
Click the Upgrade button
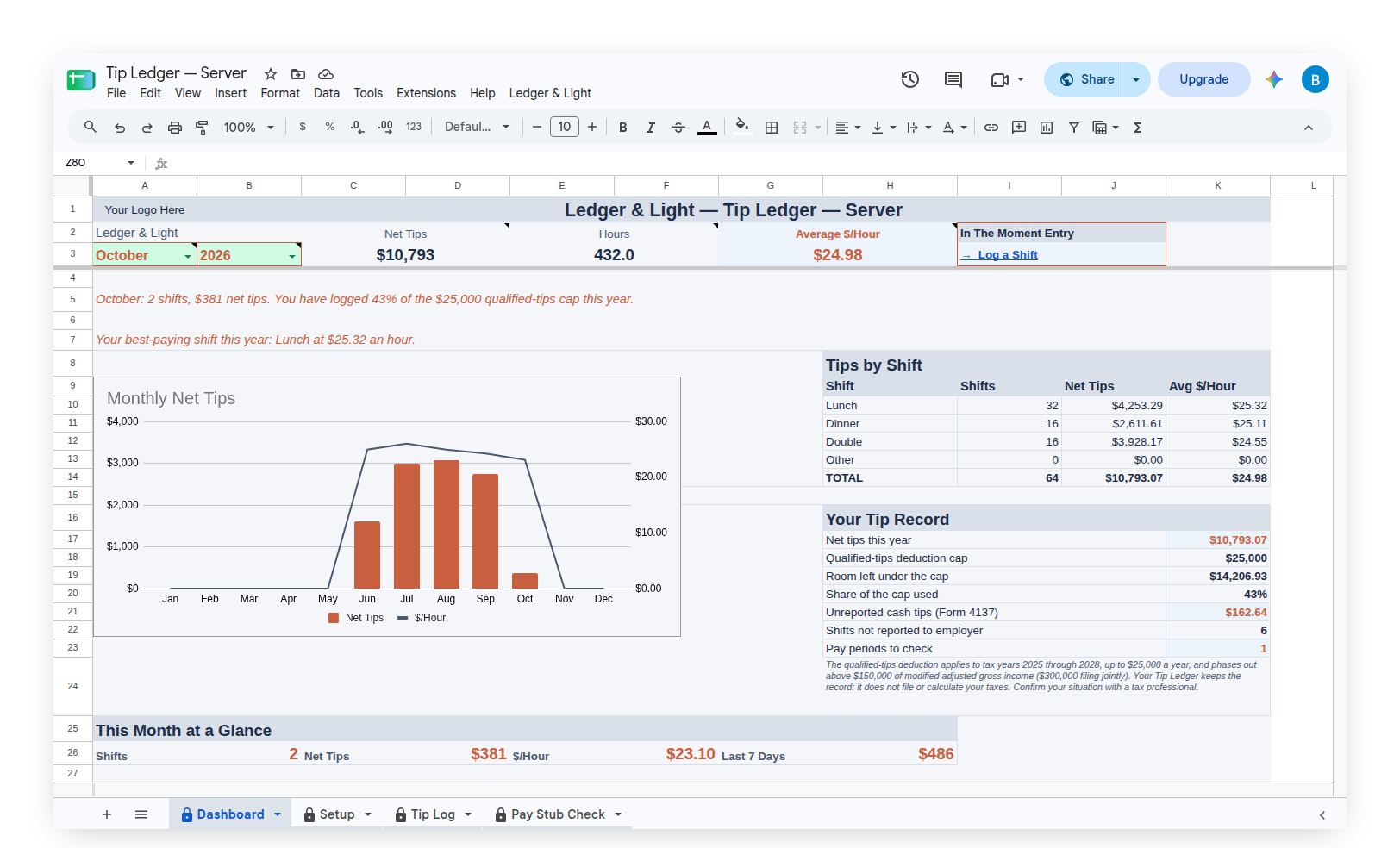[1203, 79]
